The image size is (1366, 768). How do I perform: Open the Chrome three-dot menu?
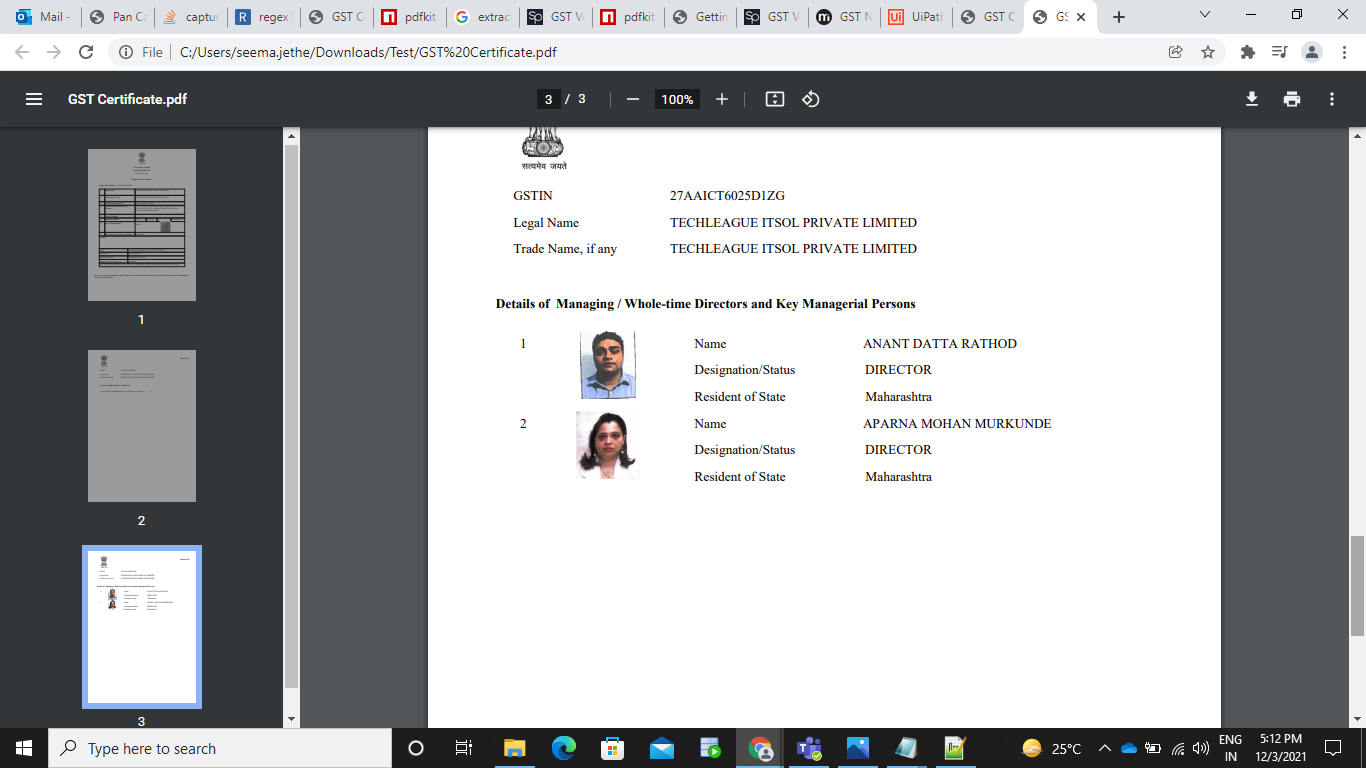click(1344, 52)
